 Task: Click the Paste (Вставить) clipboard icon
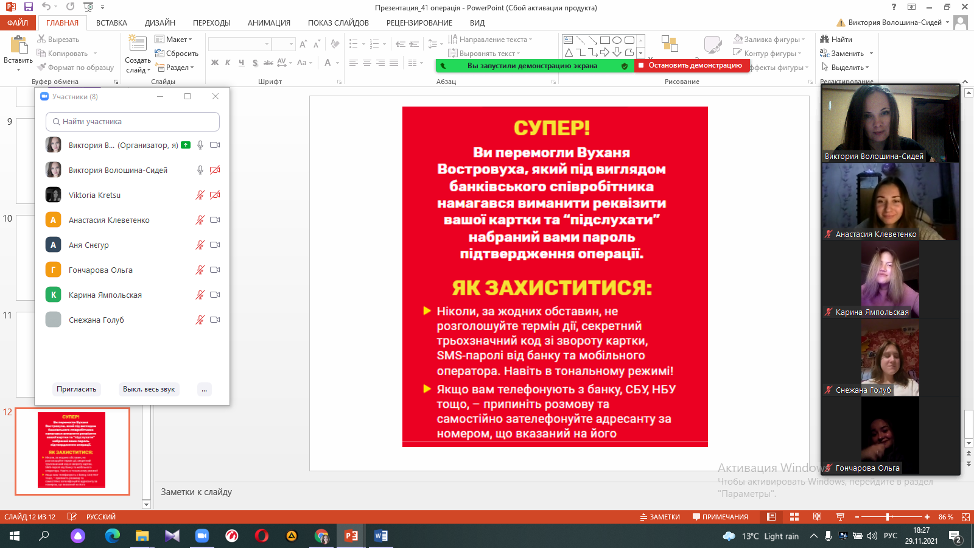pyautogui.click(x=17, y=48)
